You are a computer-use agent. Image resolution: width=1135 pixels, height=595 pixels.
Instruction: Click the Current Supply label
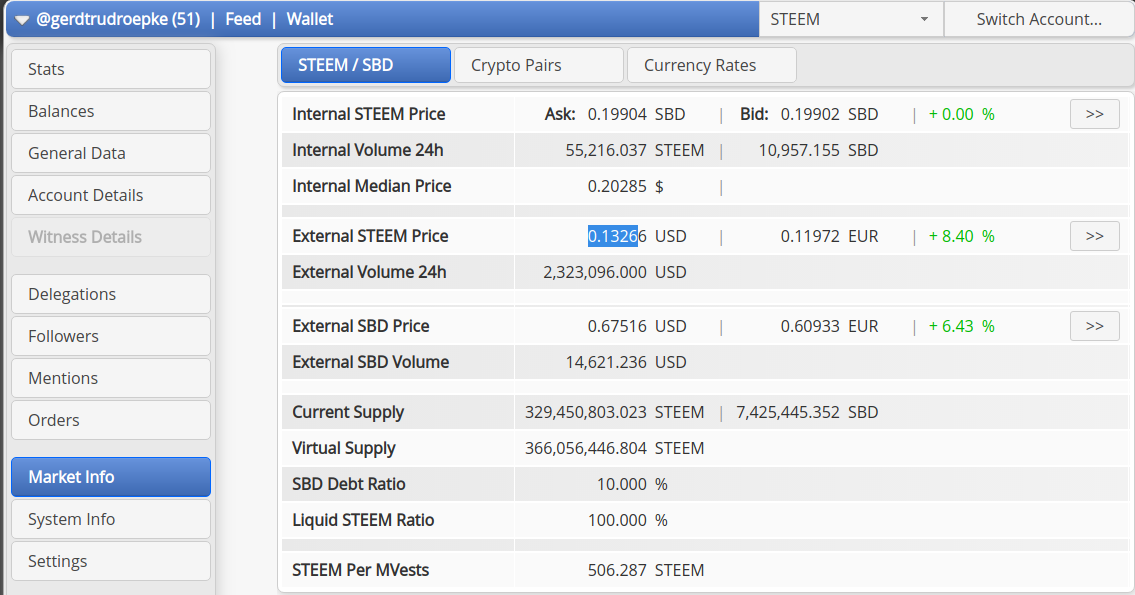pyautogui.click(x=348, y=412)
